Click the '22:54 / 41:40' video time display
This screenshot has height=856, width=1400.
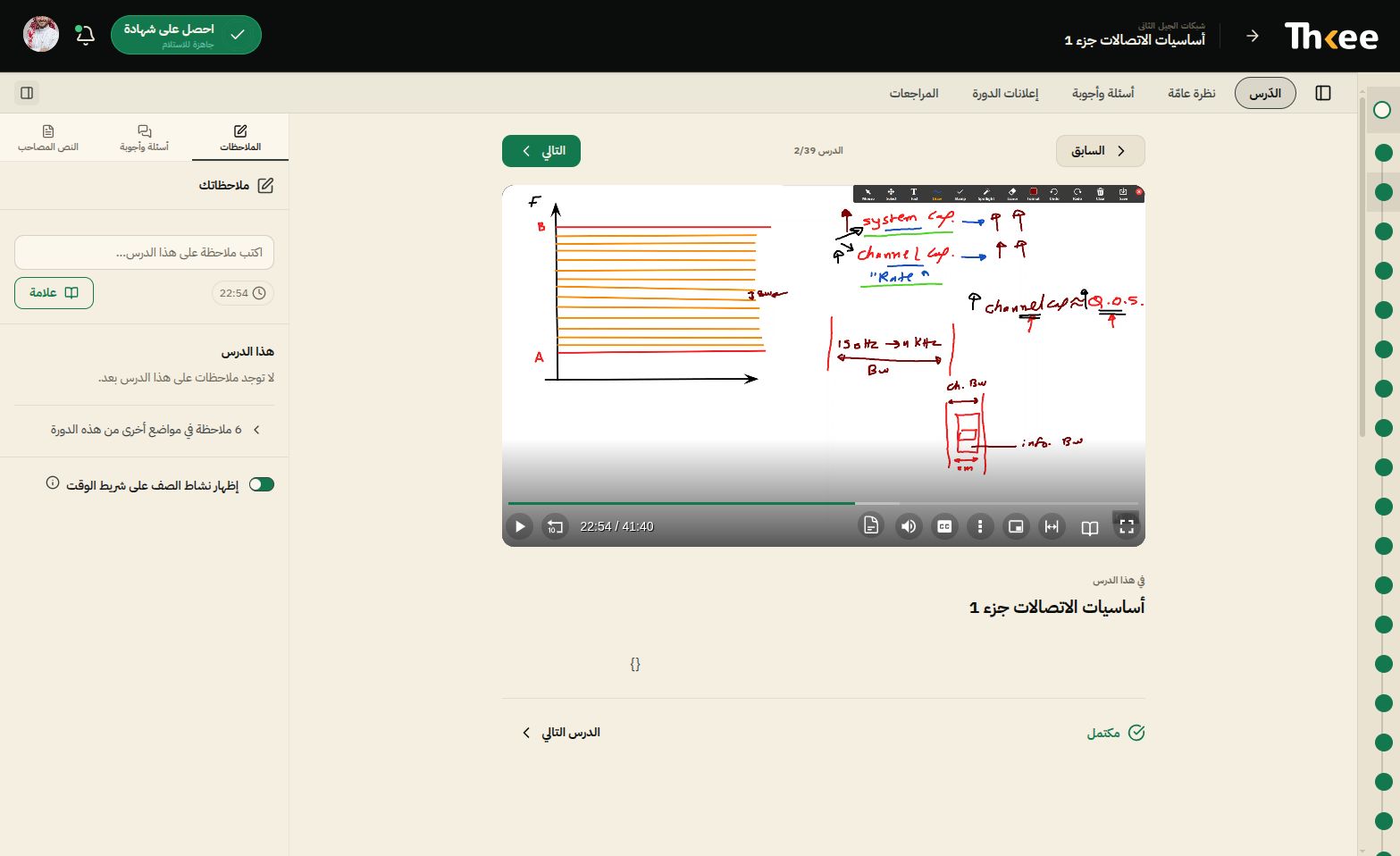[616, 526]
